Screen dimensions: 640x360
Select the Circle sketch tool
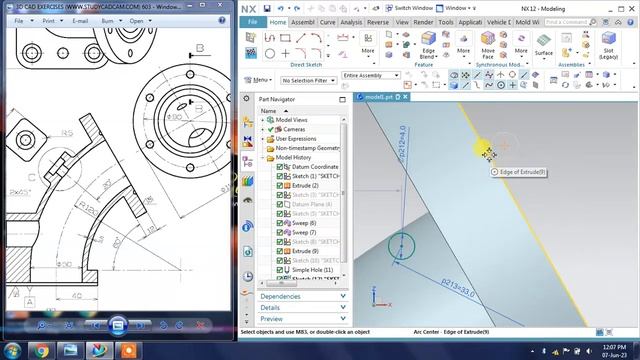click(x=269, y=53)
